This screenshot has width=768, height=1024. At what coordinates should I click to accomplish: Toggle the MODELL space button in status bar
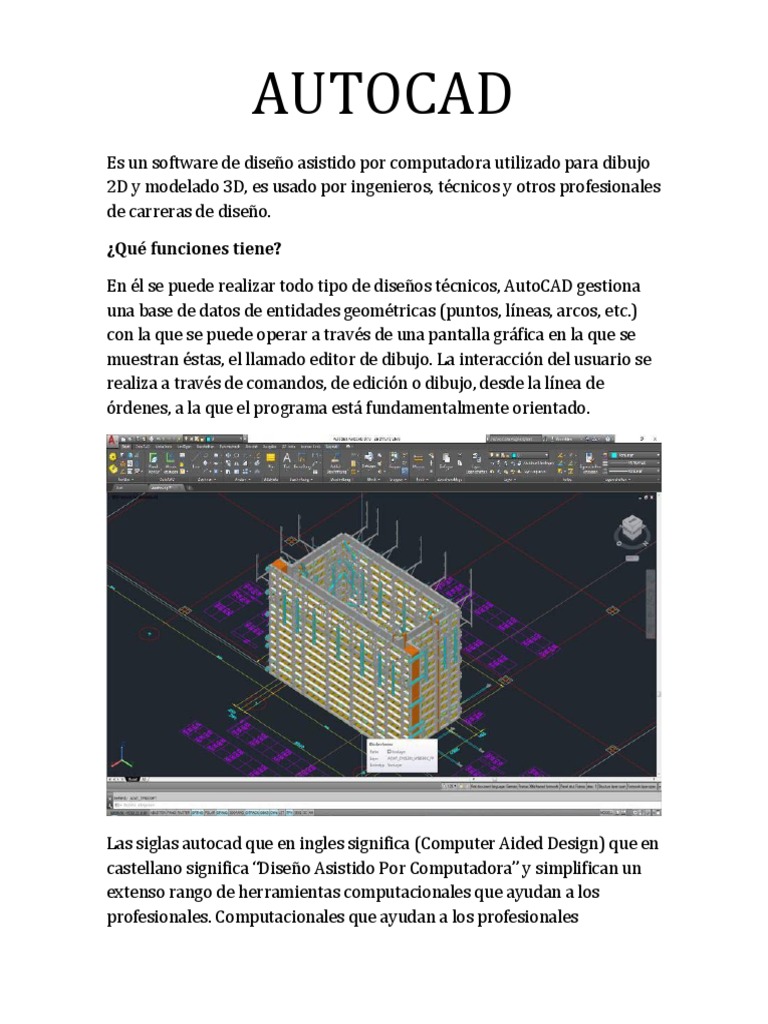(x=606, y=812)
